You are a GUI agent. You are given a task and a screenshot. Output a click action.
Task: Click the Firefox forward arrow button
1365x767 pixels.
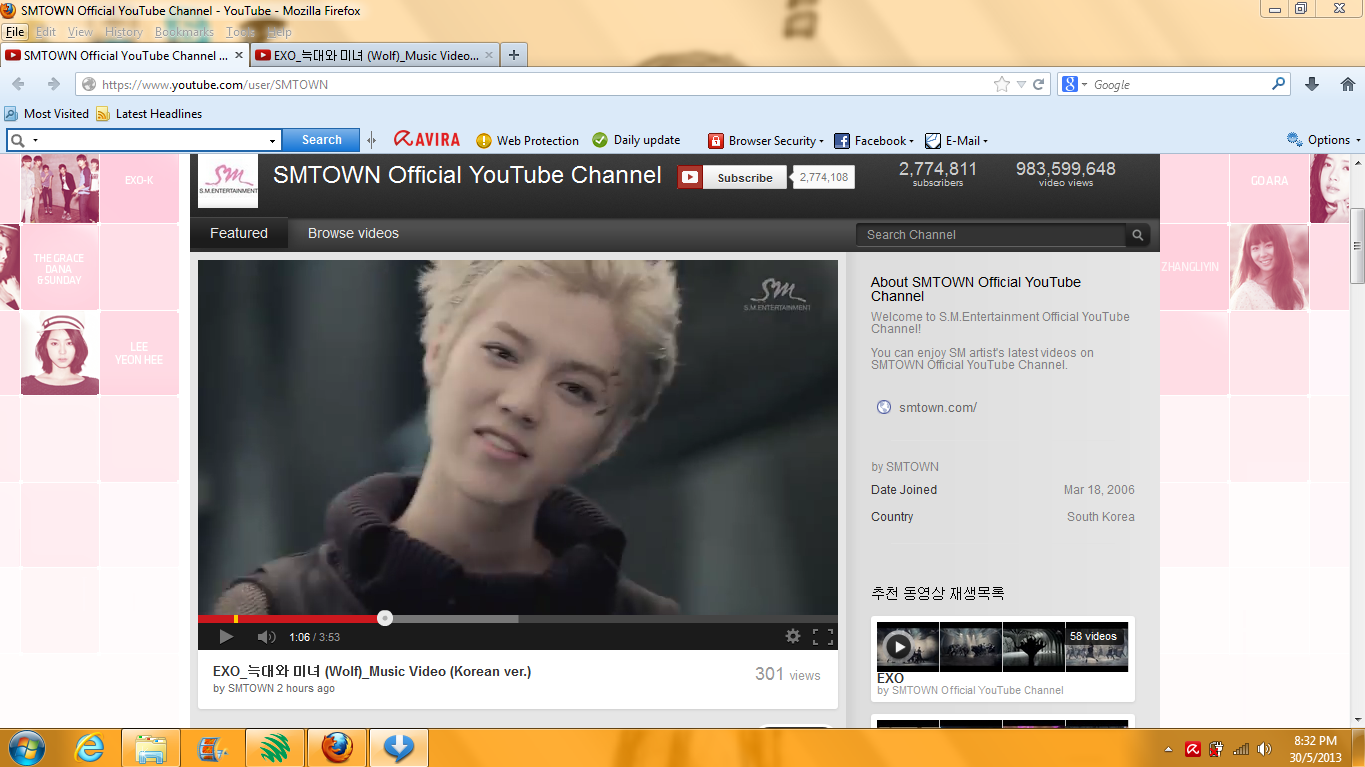54,85
